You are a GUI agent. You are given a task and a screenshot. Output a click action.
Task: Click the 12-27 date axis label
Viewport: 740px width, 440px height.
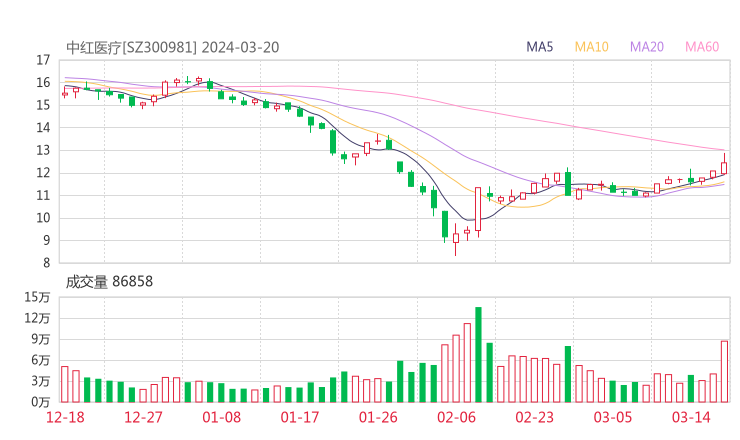143,417
